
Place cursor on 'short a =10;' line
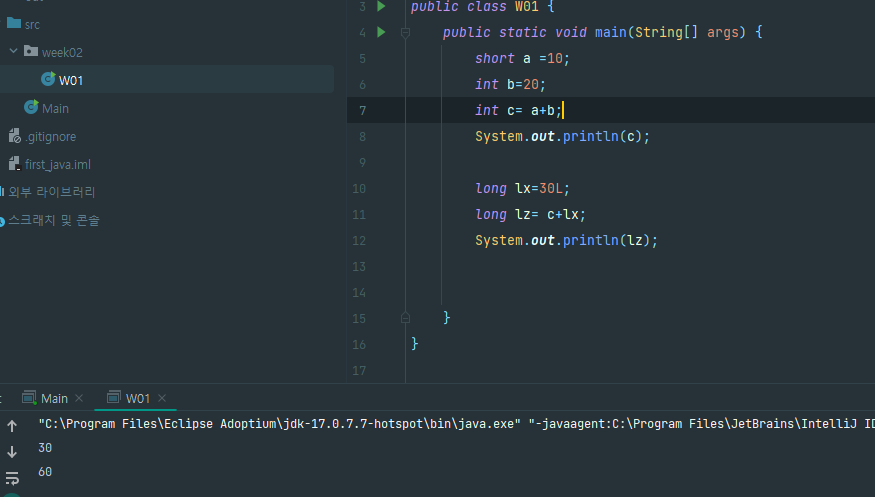522,59
